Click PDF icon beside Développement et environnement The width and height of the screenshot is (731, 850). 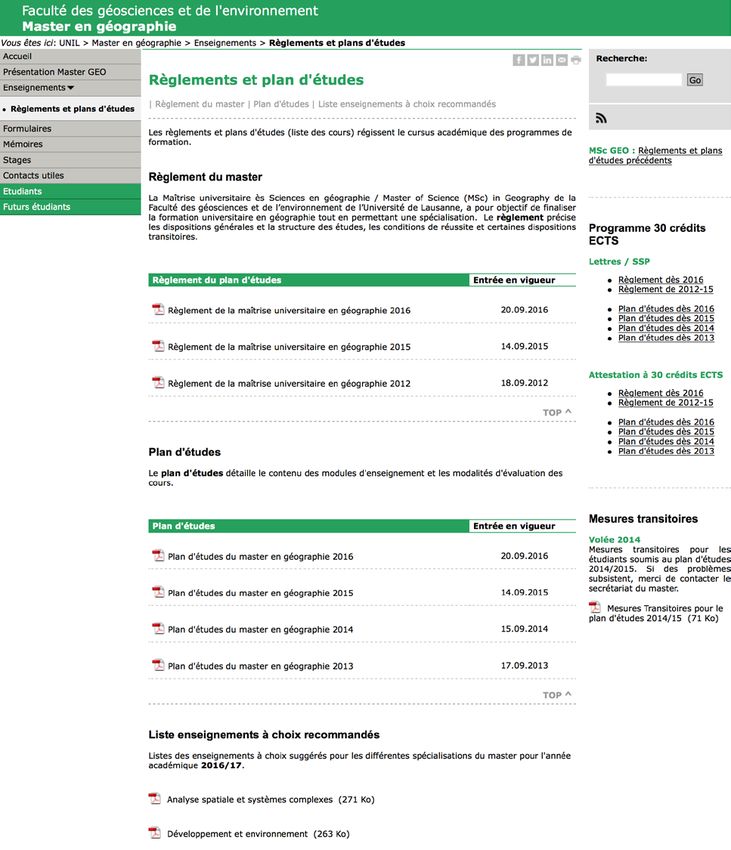tap(155, 833)
